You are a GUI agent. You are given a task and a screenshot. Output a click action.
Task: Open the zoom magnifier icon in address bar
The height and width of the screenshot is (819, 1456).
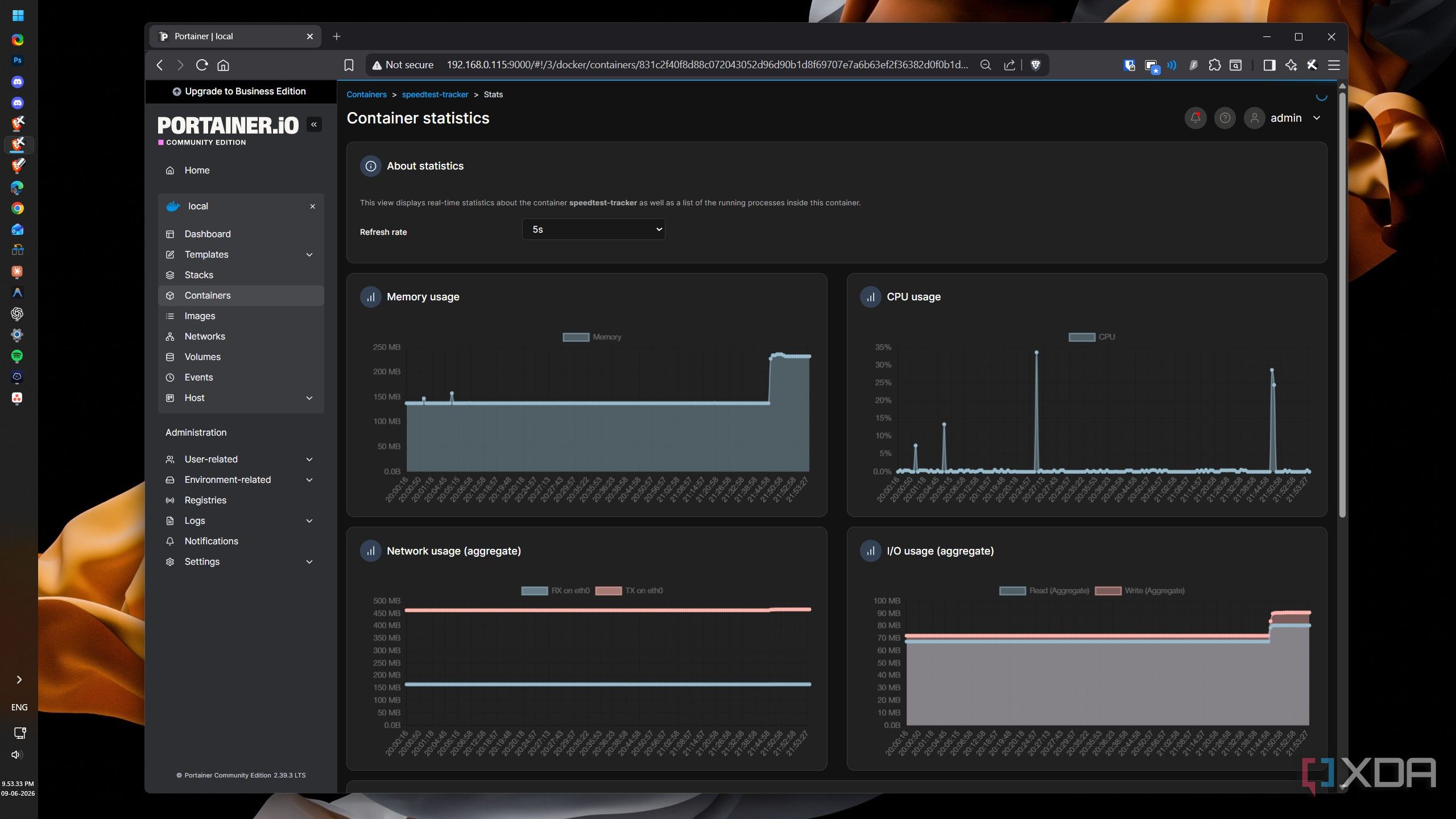coord(986,65)
